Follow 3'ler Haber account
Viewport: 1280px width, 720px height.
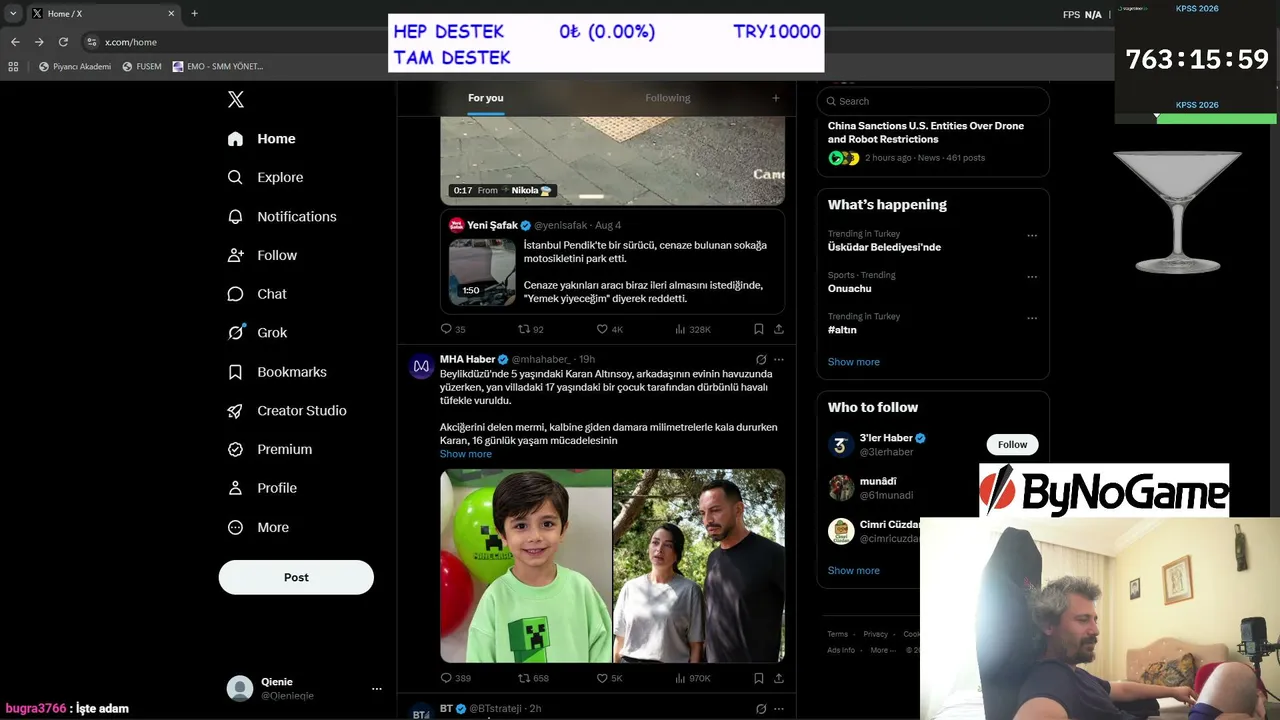[x=1012, y=445]
